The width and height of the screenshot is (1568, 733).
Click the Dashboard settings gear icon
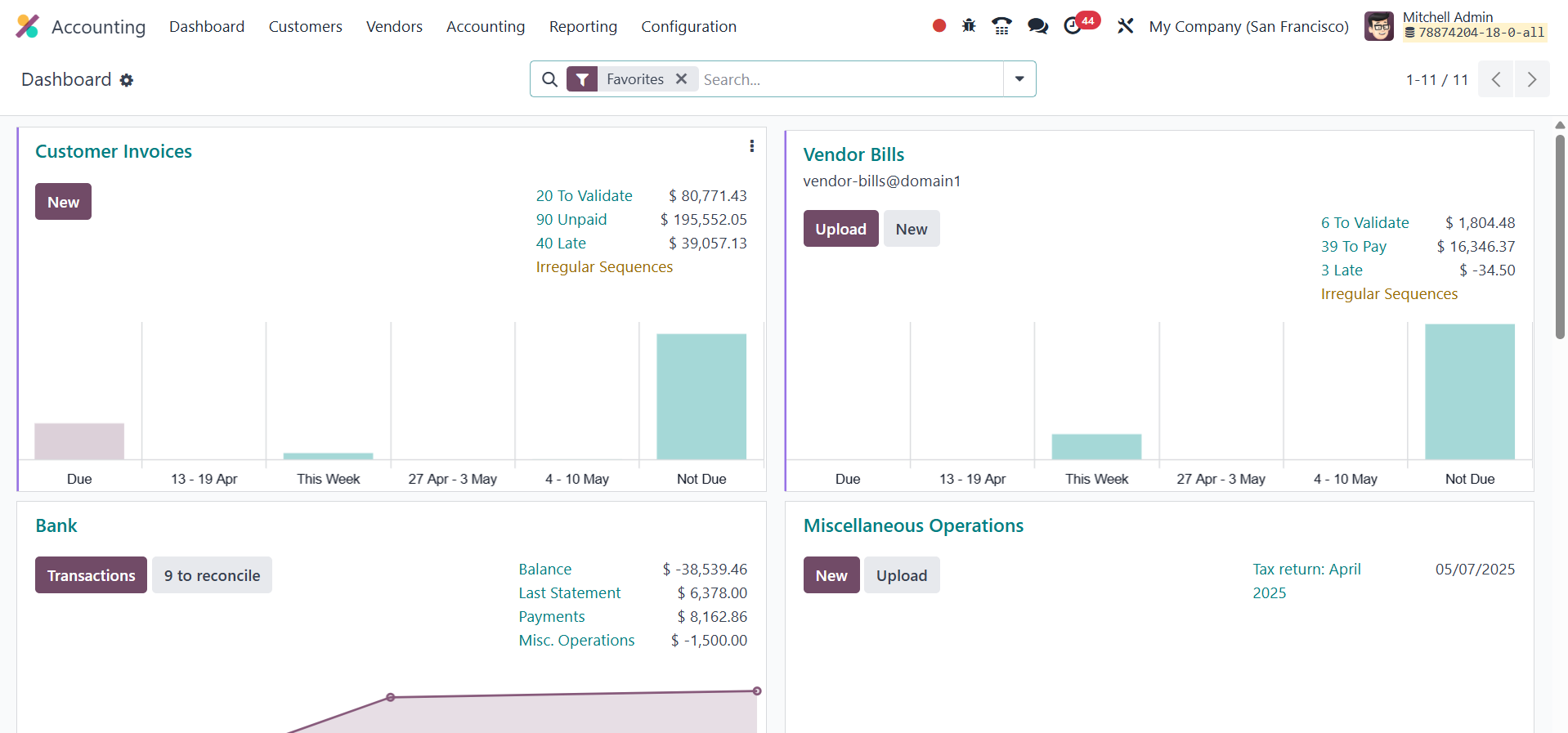(x=127, y=80)
